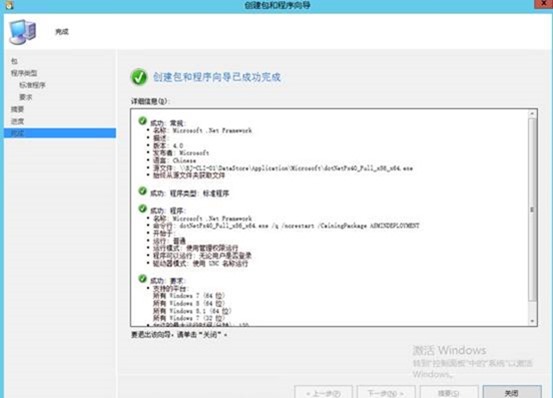Select the 程序类型 step in sidebar
Viewport: 553px width, 398px height.
[x=24, y=73]
